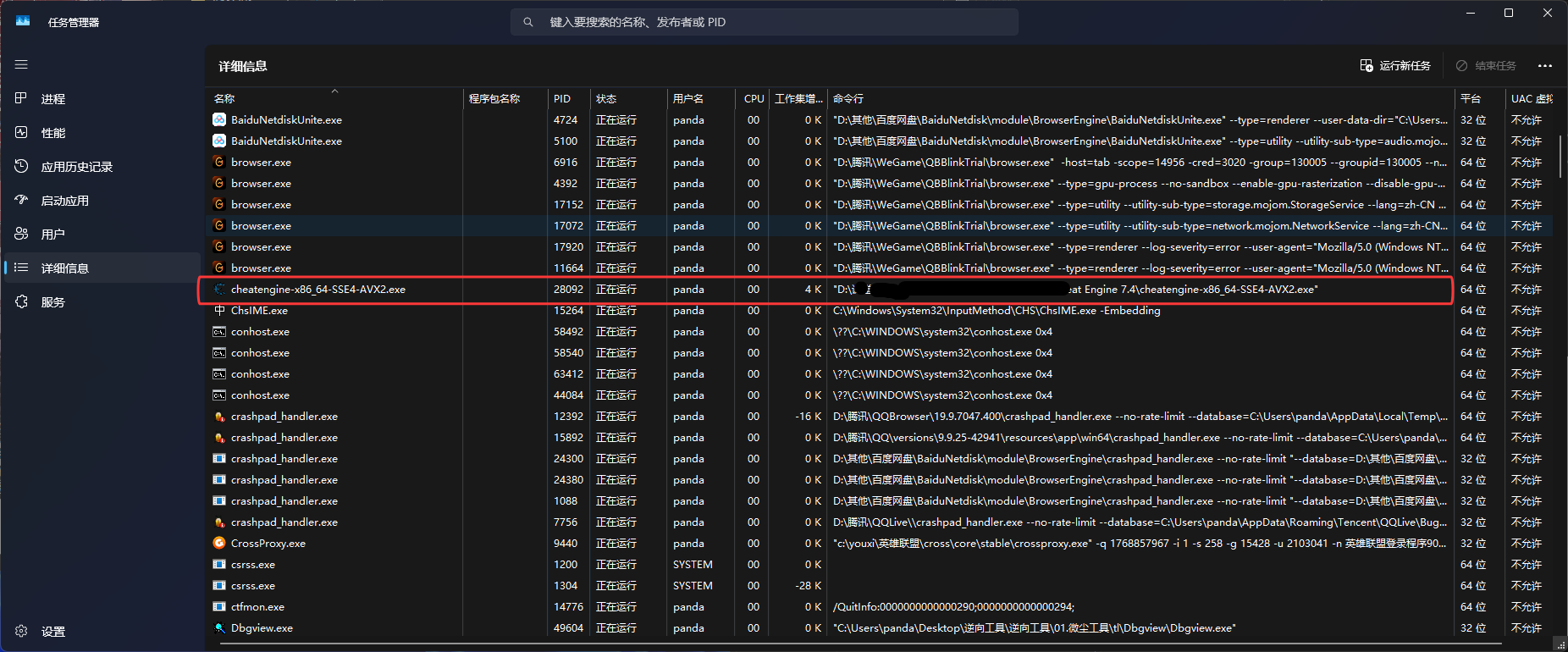Select Dbgview.exe process icon
1568x652 pixels.
click(219, 627)
